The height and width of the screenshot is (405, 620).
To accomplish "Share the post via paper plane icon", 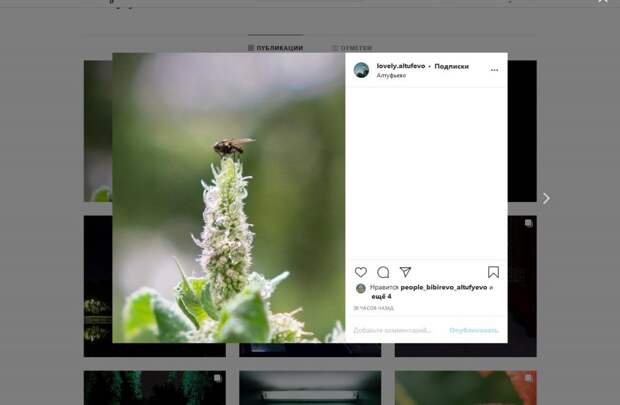I will click(x=405, y=272).
